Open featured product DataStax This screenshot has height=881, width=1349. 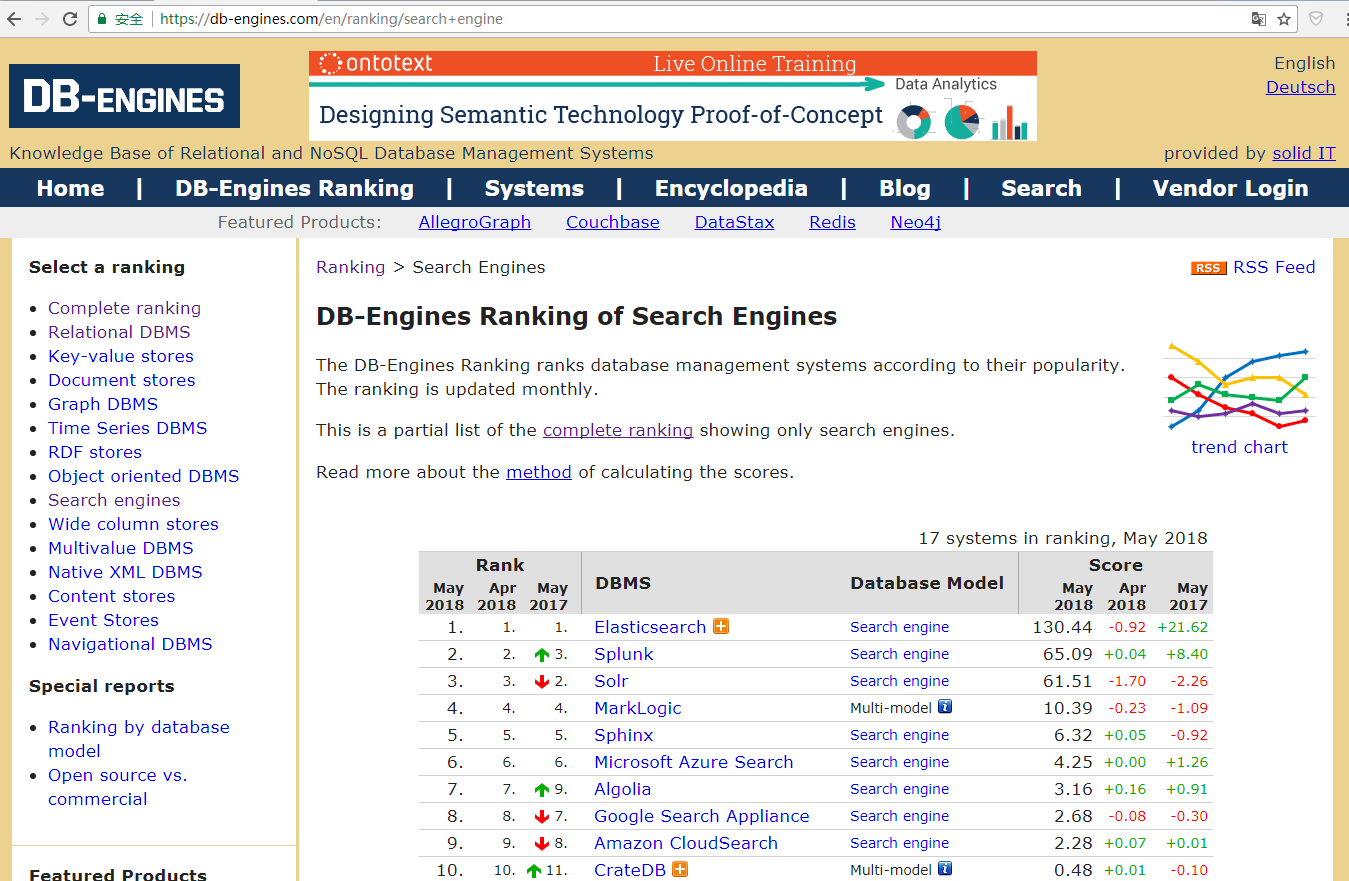pos(734,222)
